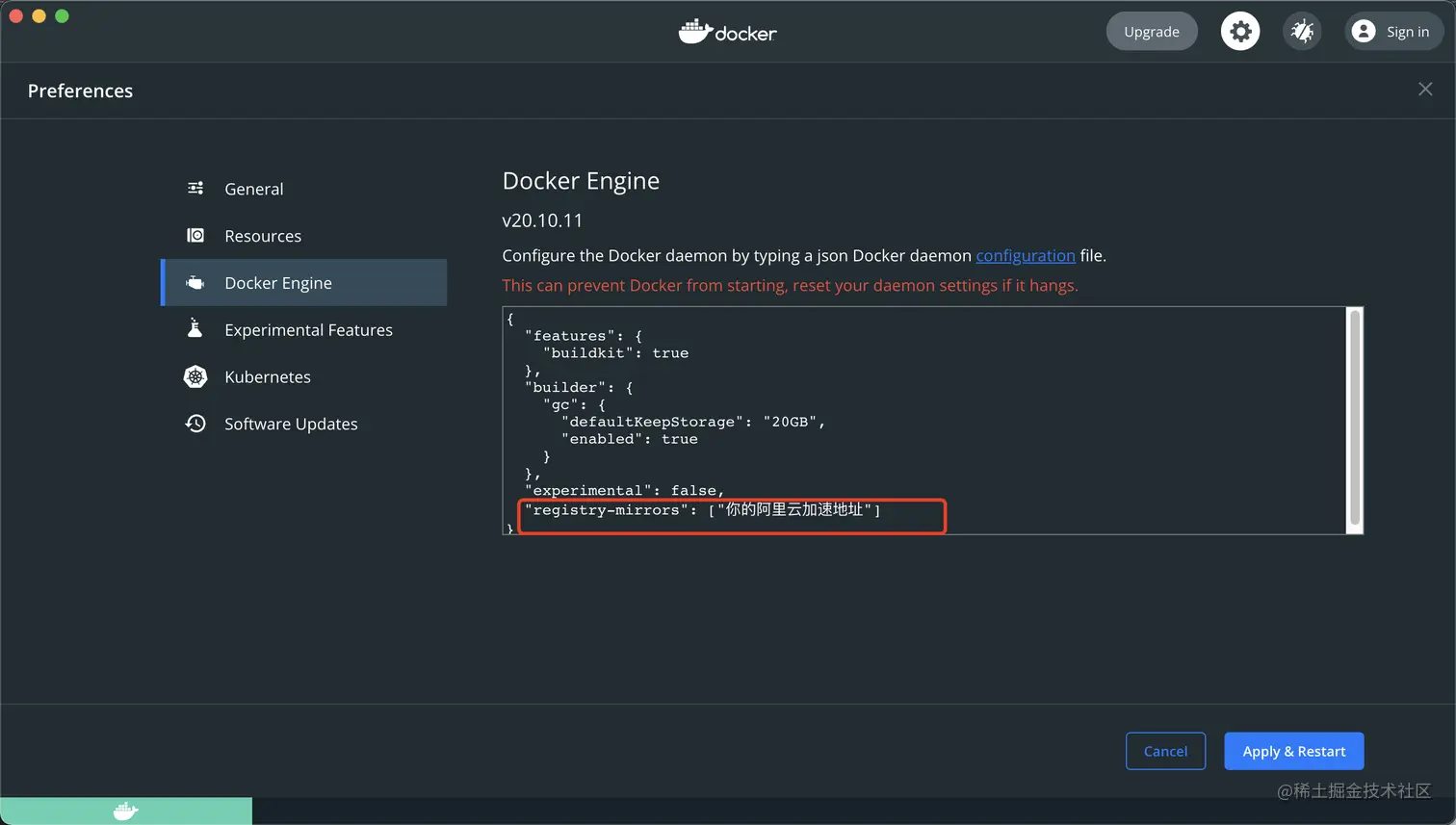The image size is (1456, 825).
Task: Click the Docker Engine whale icon
Action: coord(195,283)
